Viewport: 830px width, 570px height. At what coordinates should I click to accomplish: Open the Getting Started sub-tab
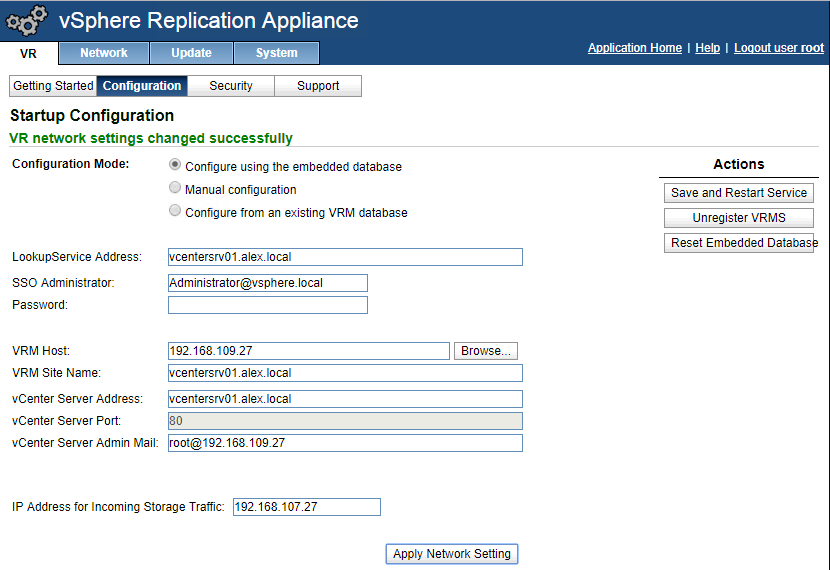53,86
